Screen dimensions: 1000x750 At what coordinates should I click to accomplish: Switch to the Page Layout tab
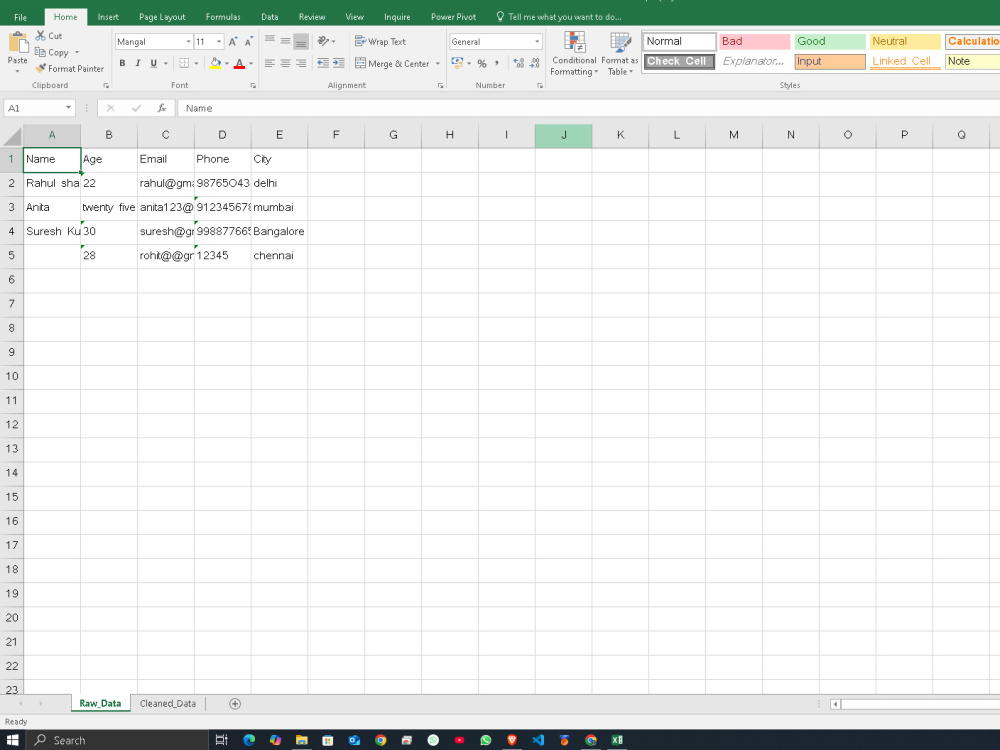(x=162, y=17)
